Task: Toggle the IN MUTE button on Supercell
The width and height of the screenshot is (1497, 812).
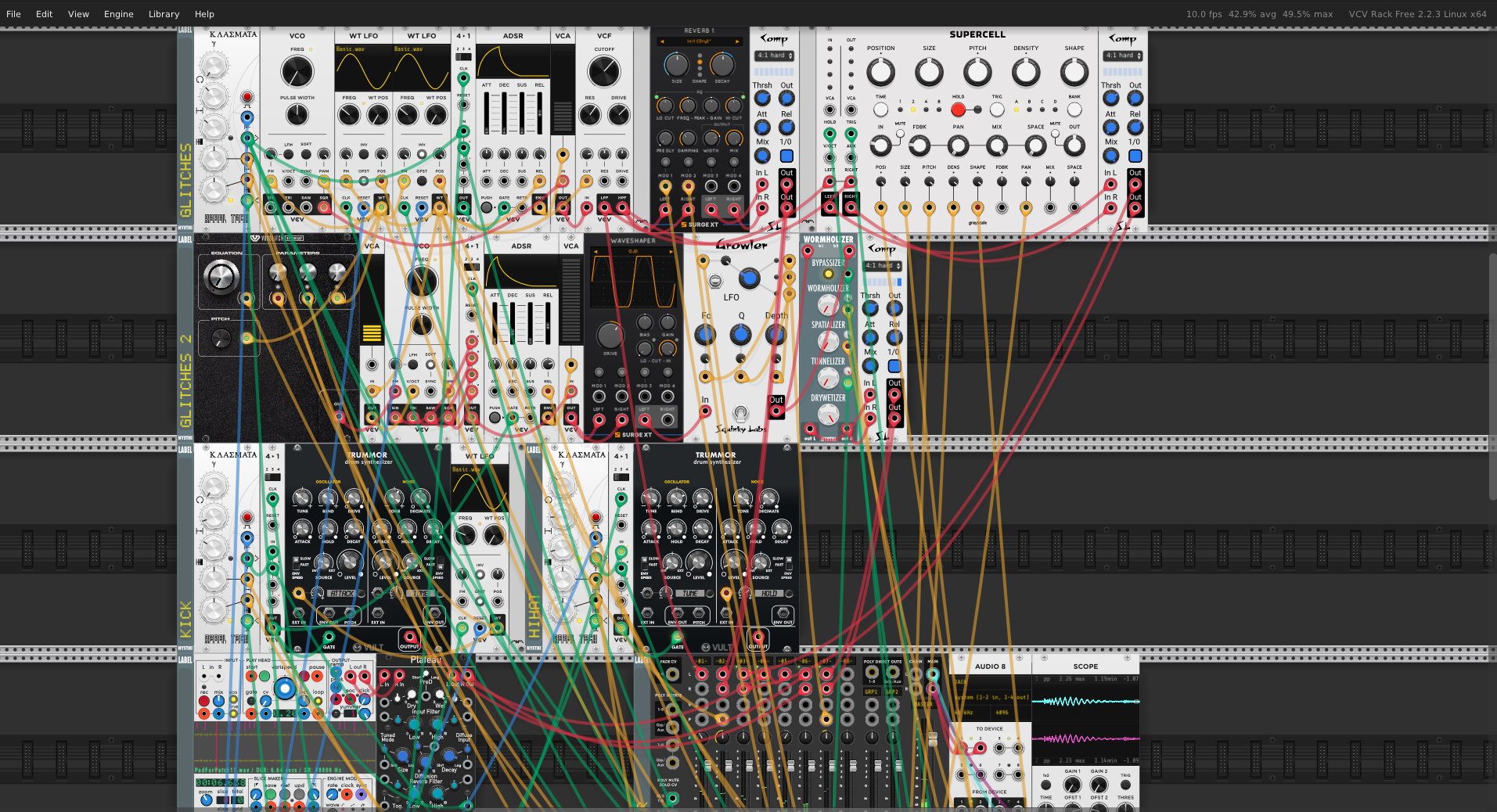Action: [x=900, y=134]
